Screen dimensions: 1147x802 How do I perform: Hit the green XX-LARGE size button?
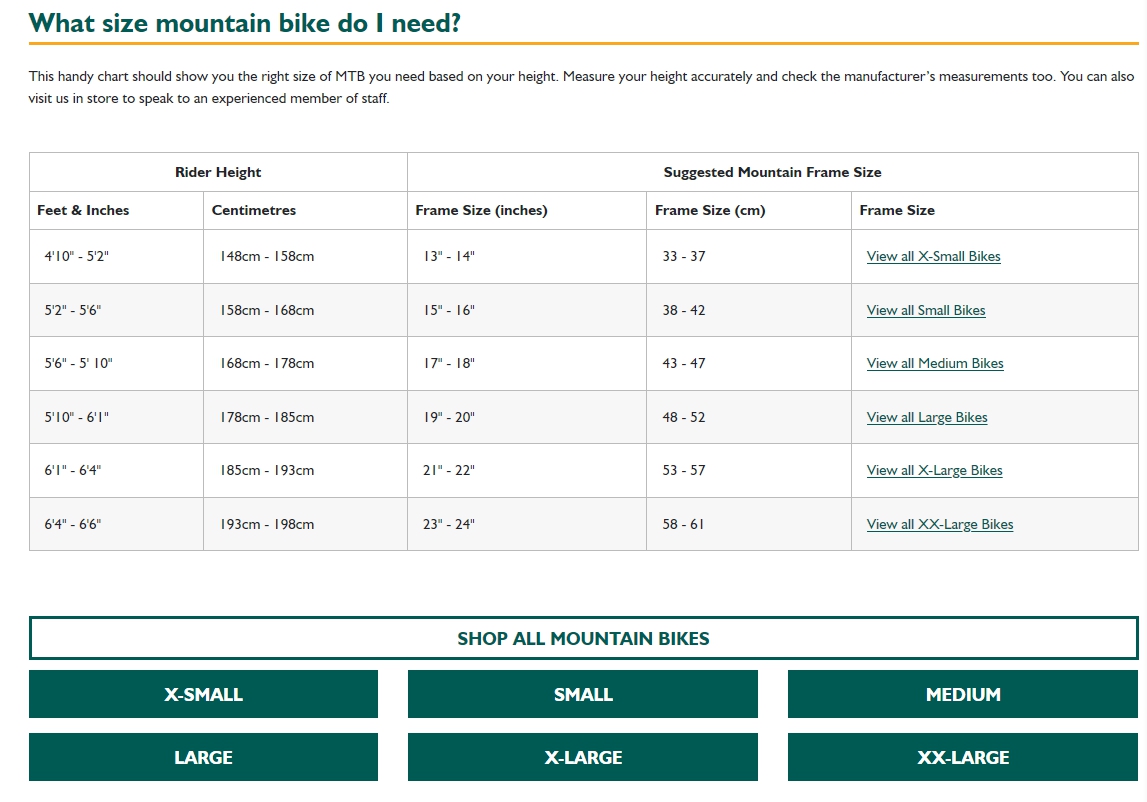click(962, 757)
